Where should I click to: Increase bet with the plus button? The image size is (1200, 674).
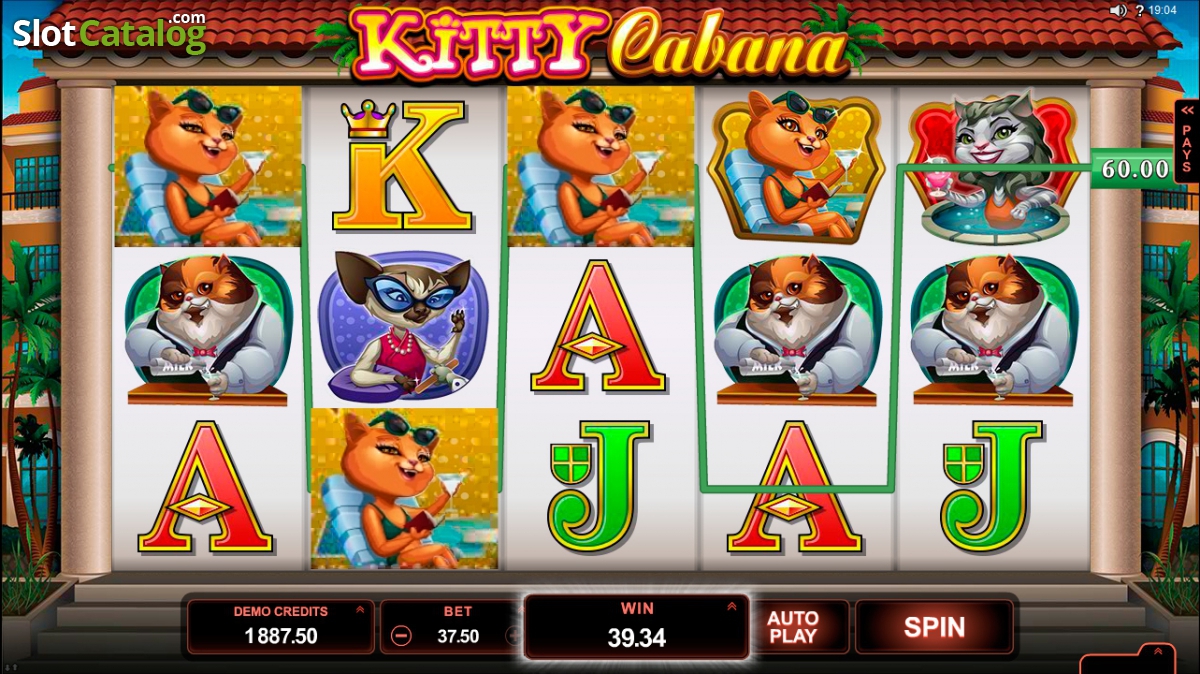click(514, 636)
